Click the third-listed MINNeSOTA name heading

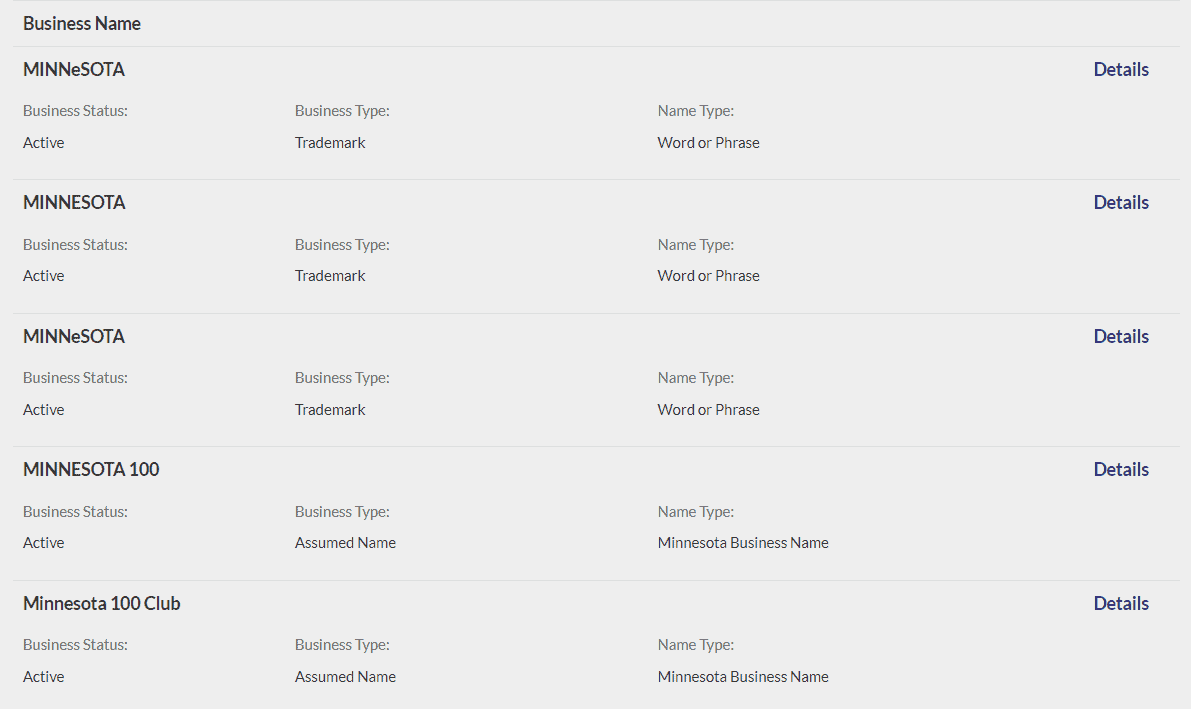tap(74, 336)
